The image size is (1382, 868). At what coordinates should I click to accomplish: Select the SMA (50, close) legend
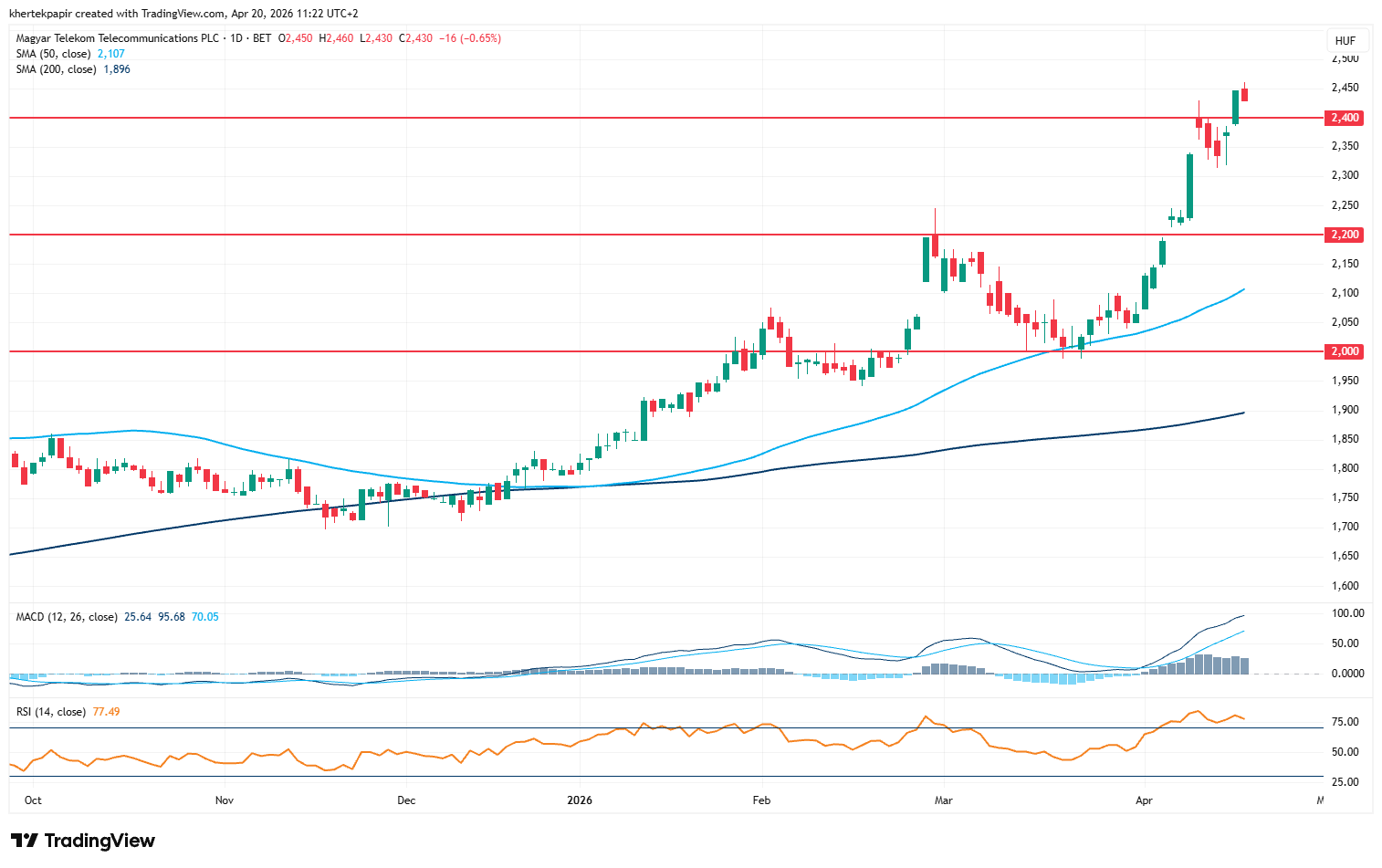pos(53,54)
